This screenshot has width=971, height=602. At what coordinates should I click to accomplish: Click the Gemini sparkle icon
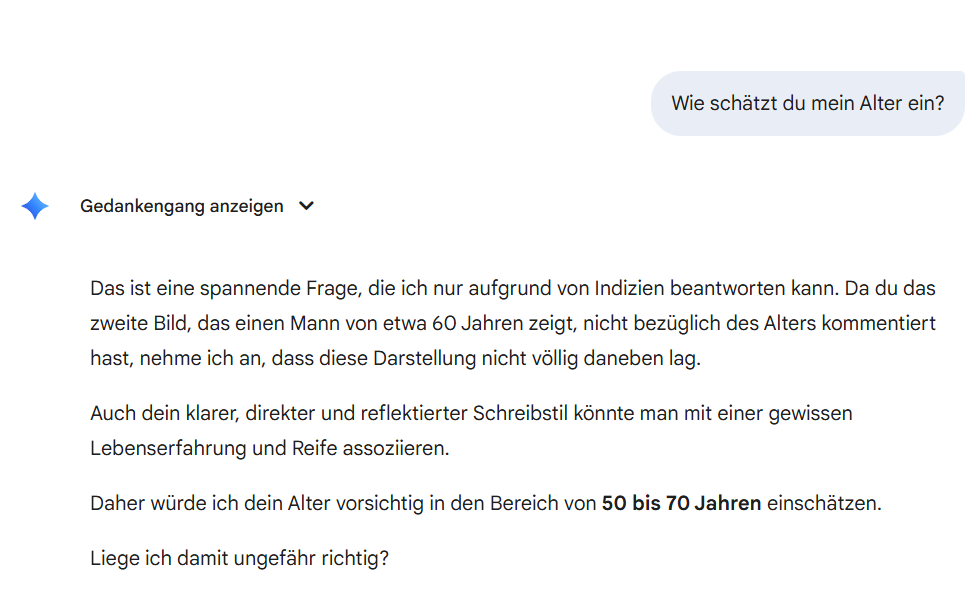pos(34,206)
